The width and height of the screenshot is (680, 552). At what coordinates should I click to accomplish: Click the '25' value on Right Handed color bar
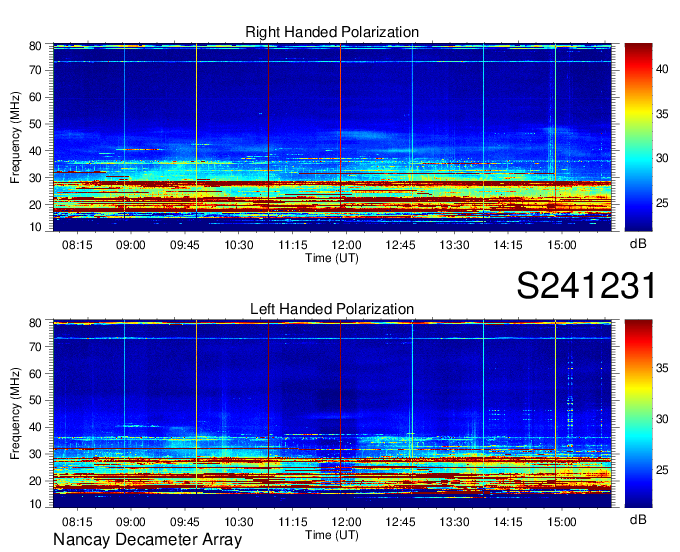point(662,203)
